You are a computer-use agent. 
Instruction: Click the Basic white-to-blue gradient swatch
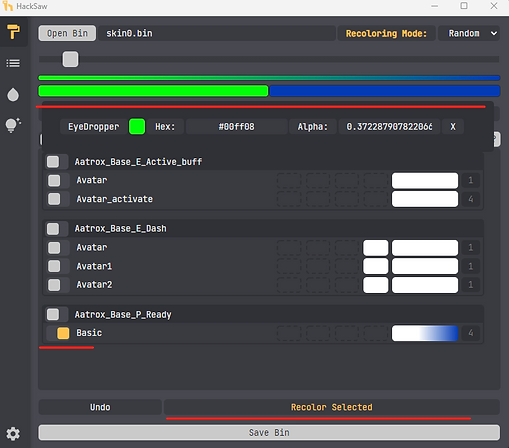[425, 333]
